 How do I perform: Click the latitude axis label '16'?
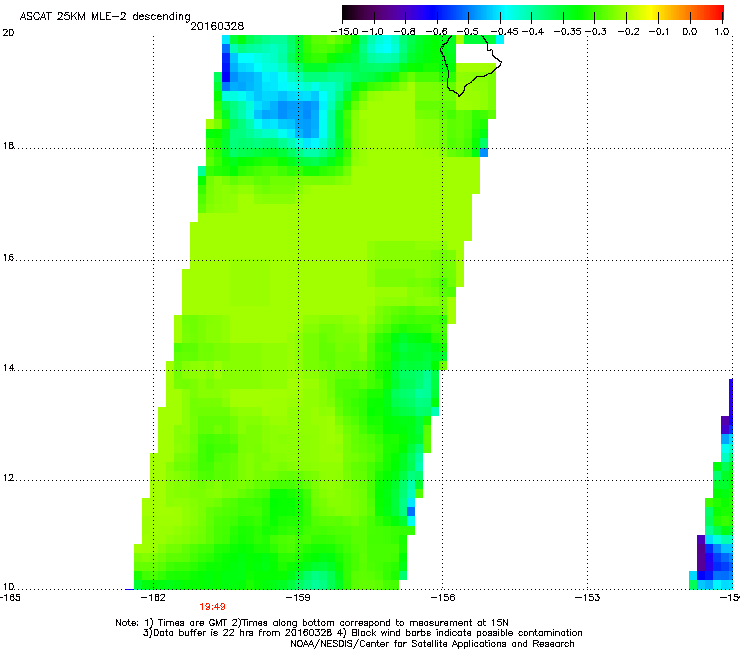8,258
